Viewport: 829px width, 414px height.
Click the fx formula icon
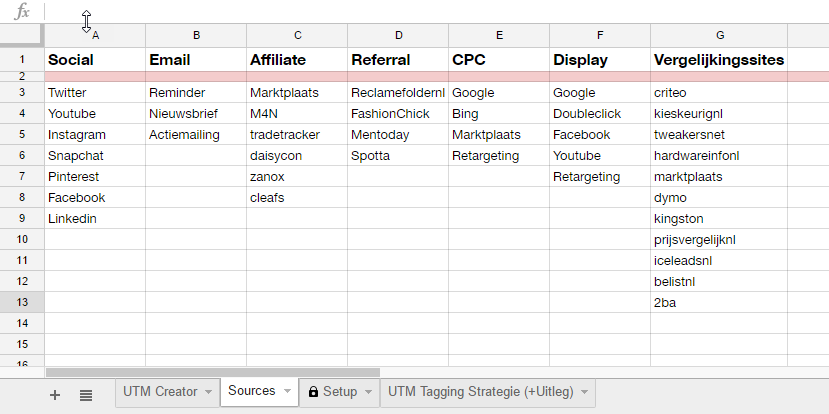coord(22,11)
